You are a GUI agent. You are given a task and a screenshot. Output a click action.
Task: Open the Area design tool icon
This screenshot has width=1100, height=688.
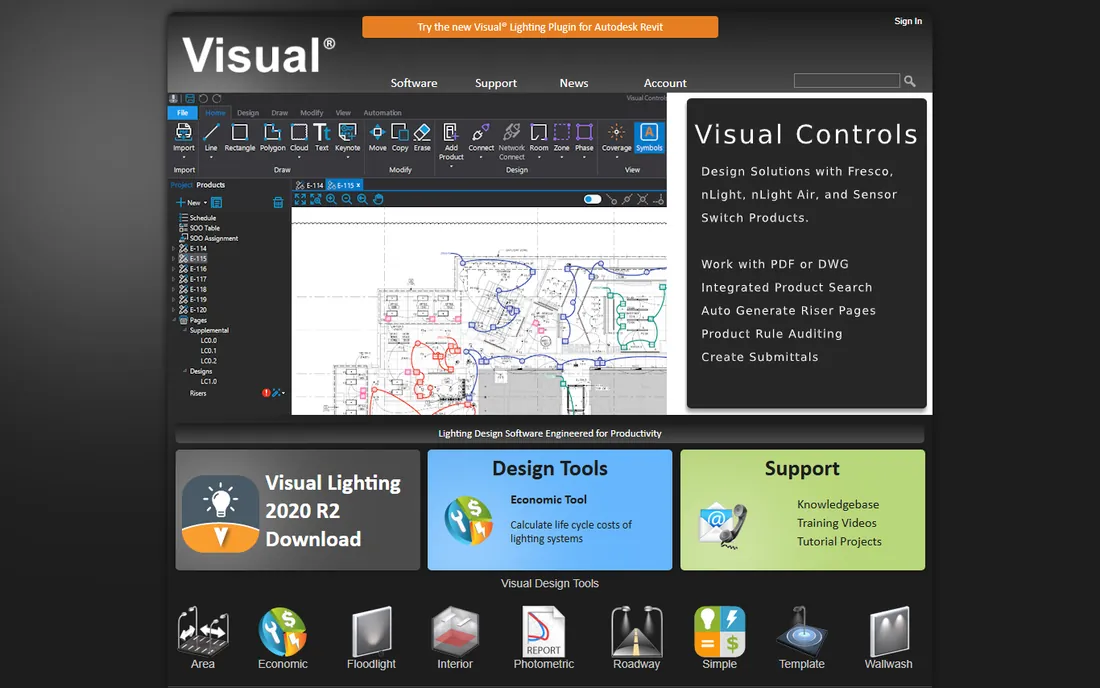[203, 631]
